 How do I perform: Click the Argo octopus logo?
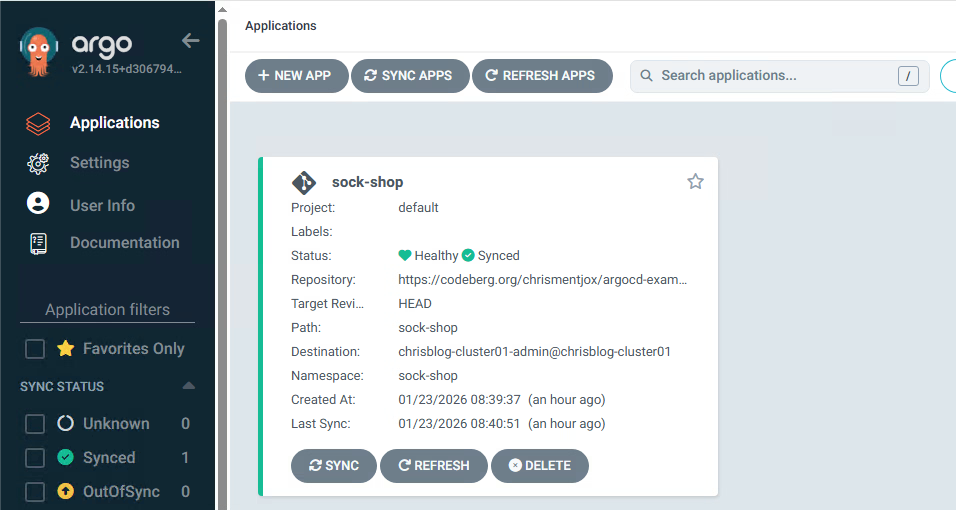(x=38, y=52)
